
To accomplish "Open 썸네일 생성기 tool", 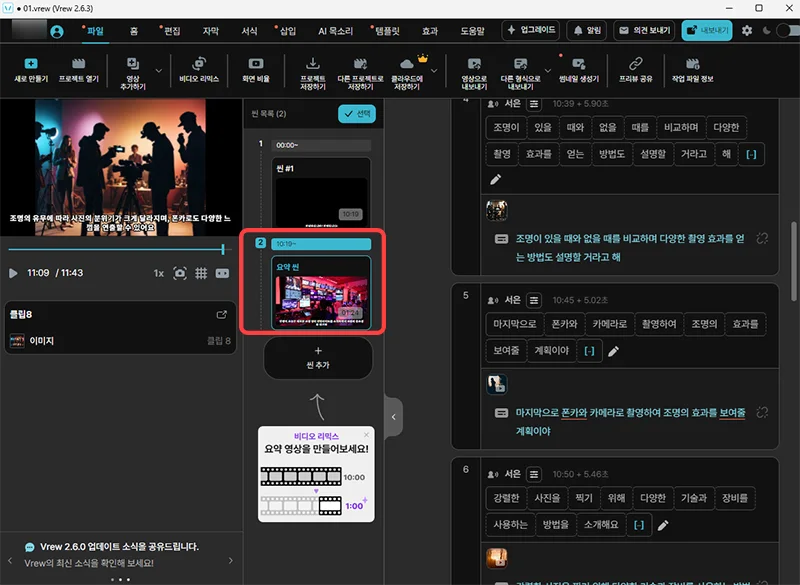I will (x=579, y=70).
